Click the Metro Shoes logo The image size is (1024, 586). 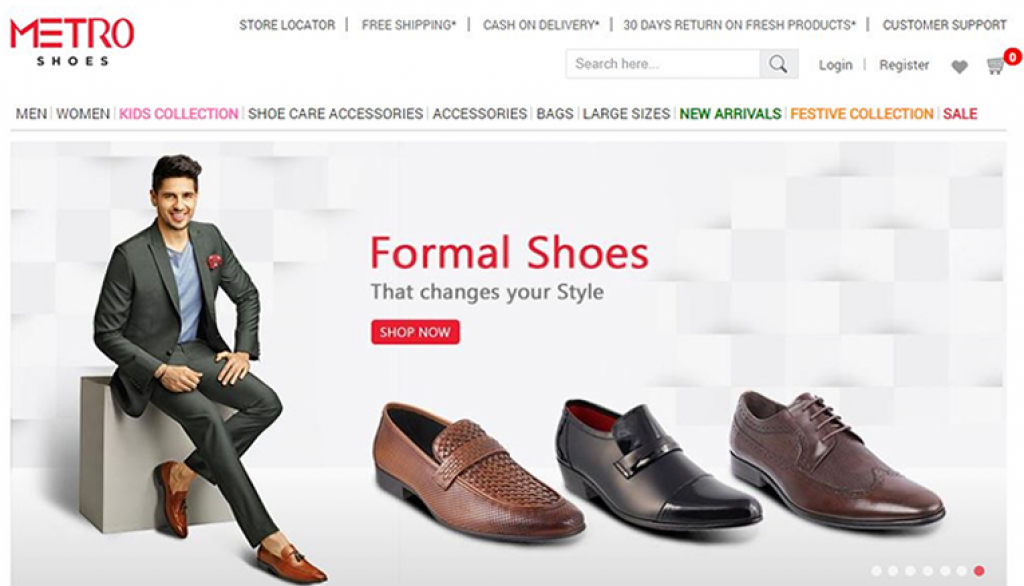[x=72, y=42]
